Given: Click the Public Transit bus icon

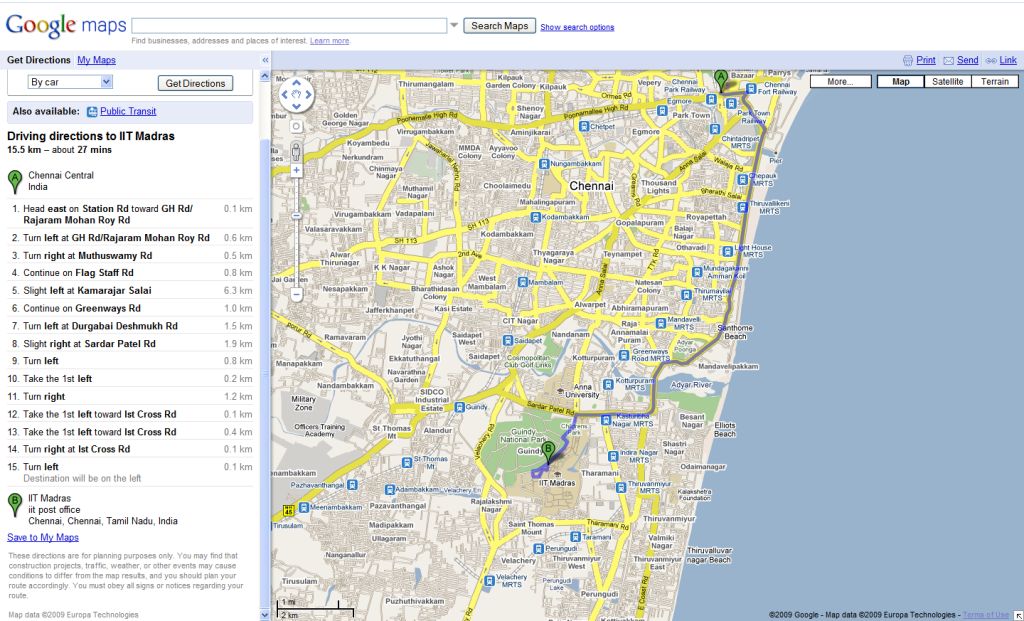Looking at the screenshot, I should click(x=92, y=112).
